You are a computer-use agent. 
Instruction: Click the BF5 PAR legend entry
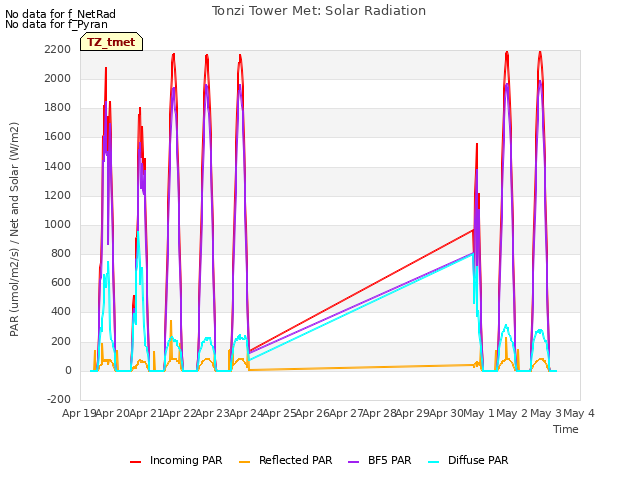(380, 460)
